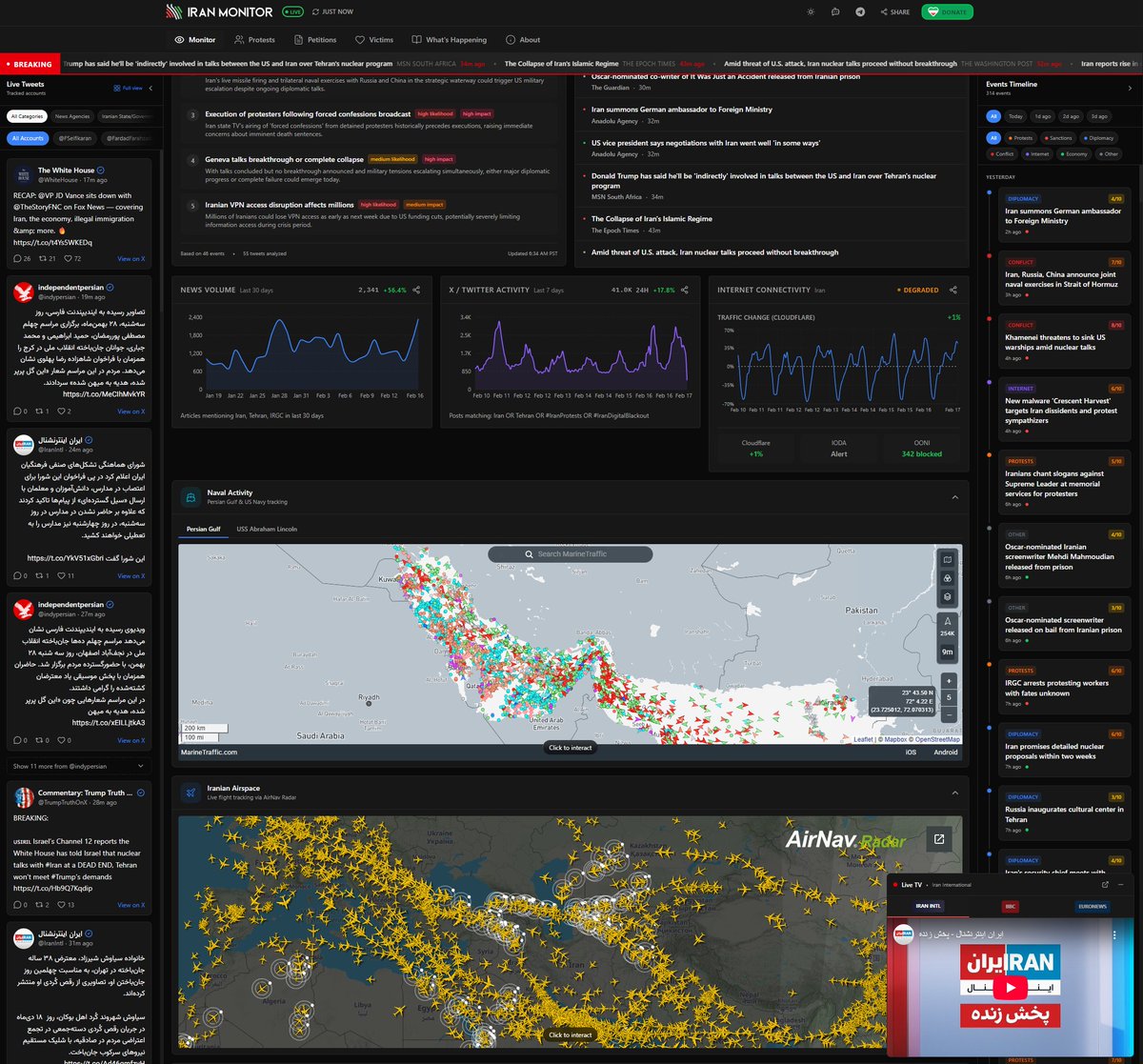
Task: Click the map zoom in plus button
Action: coord(949,682)
